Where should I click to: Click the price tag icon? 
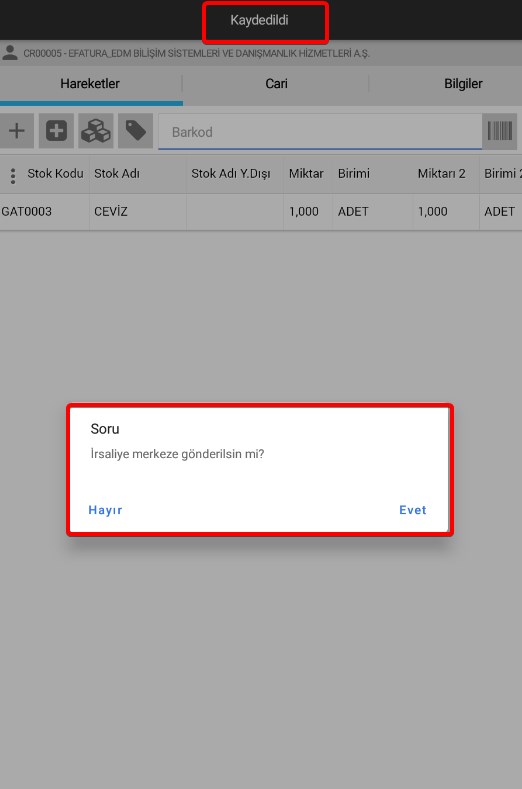click(135, 131)
